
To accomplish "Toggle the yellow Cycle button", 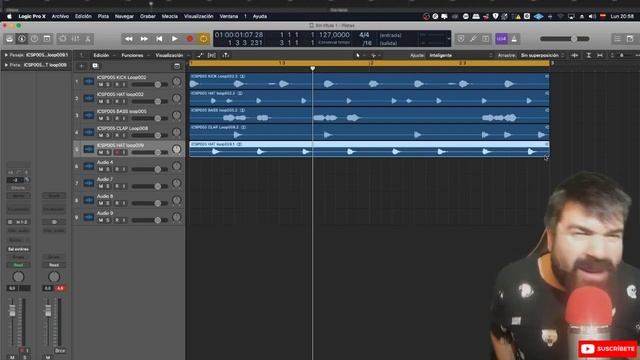I will tap(203, 39).
